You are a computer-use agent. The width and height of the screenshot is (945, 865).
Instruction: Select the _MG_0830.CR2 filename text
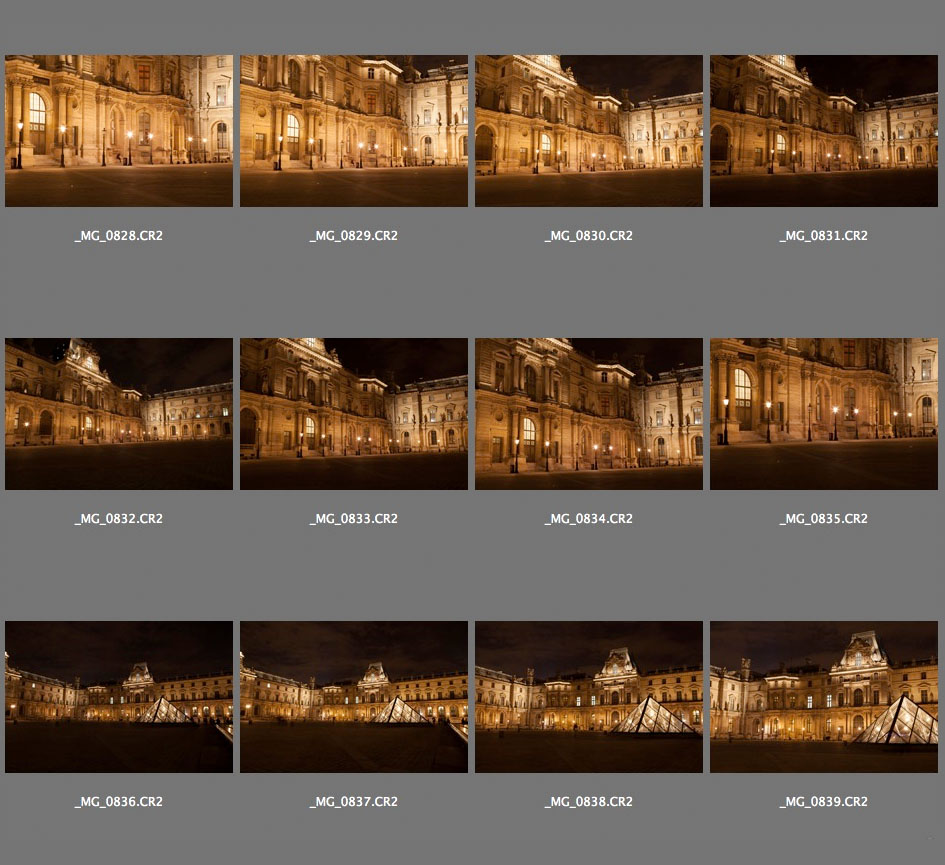click(589, 236)
